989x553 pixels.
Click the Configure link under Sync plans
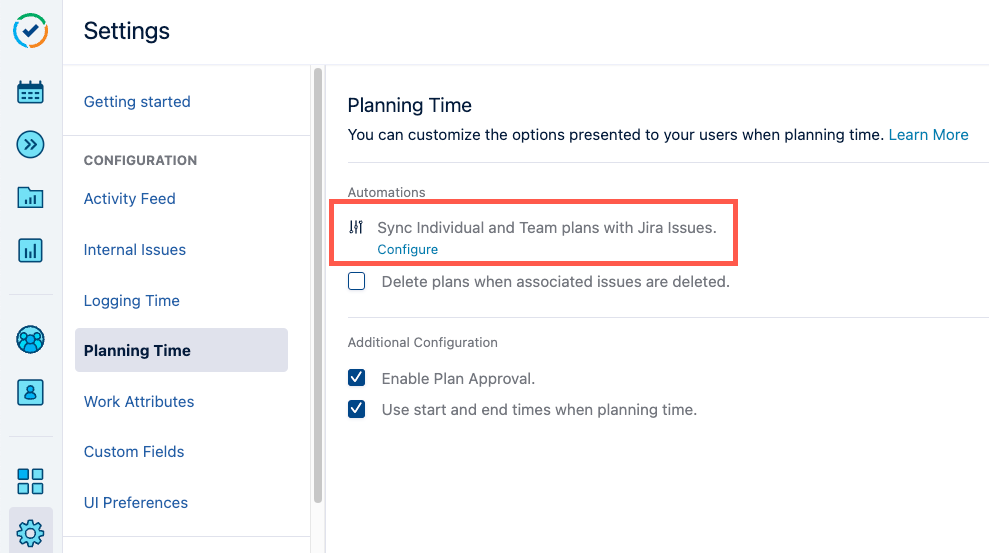(x=407, y=249)
